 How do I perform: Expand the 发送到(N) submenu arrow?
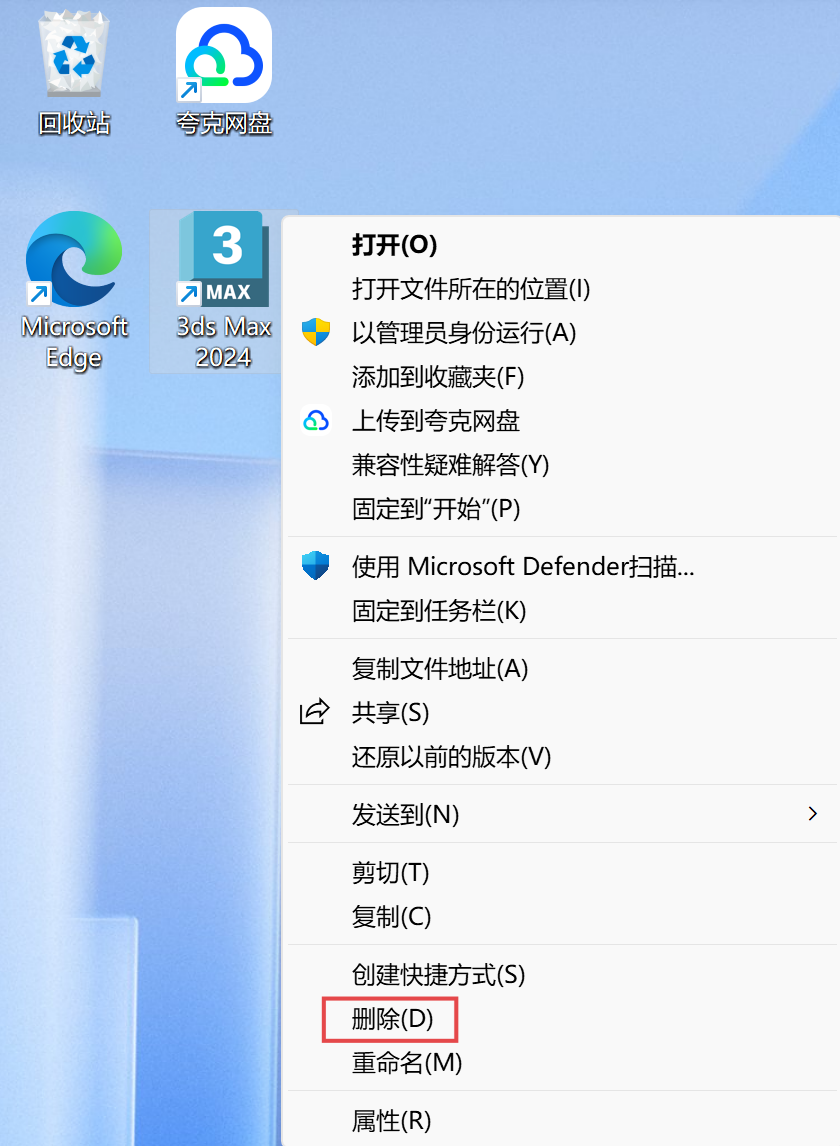coord(812,813)
